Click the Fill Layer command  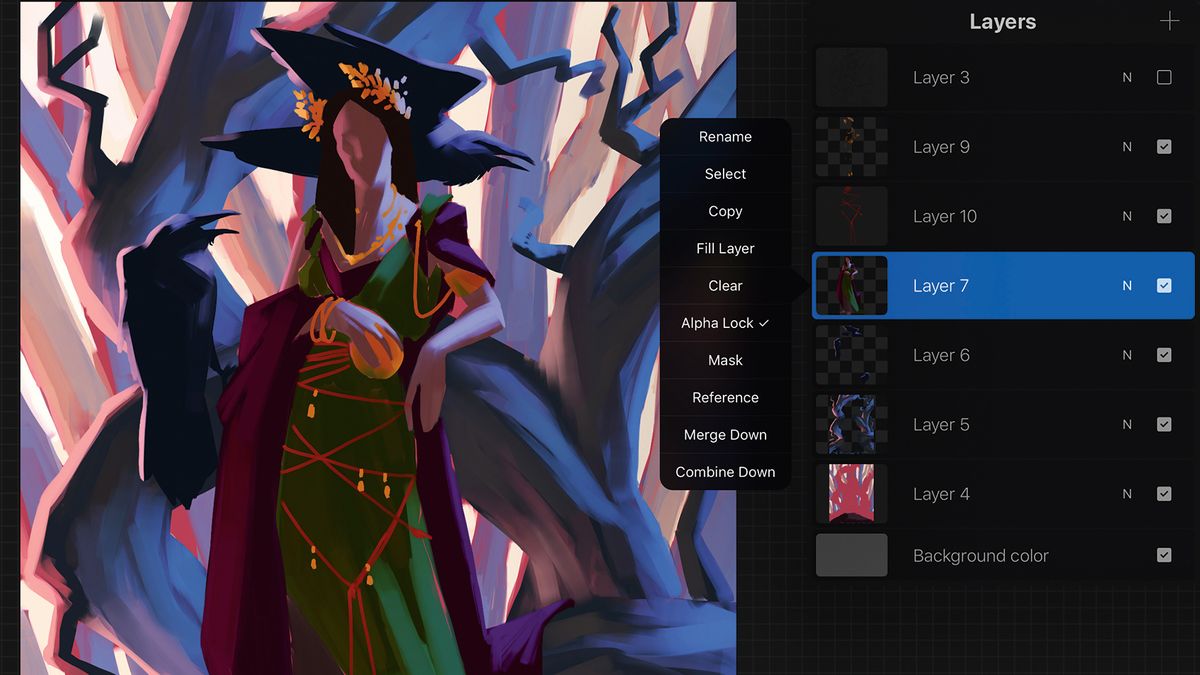[724, 248]
